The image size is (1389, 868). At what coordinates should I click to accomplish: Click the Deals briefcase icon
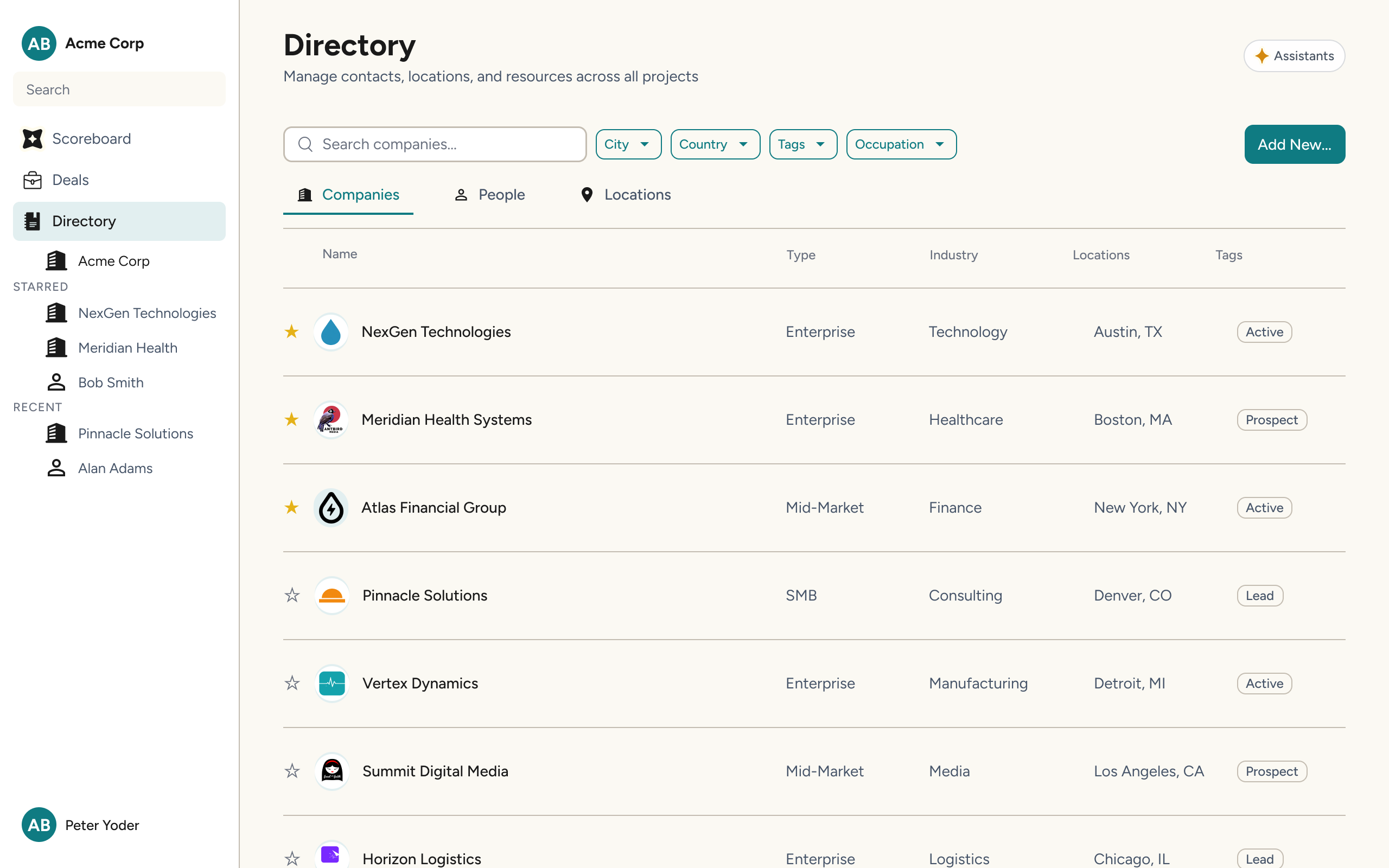point(32,180)
